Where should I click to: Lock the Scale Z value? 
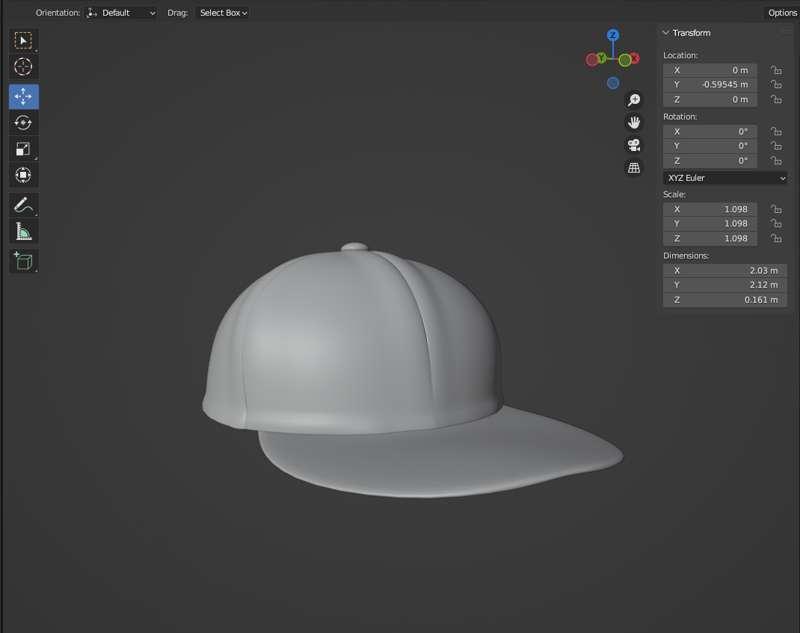tap(776, 238)
